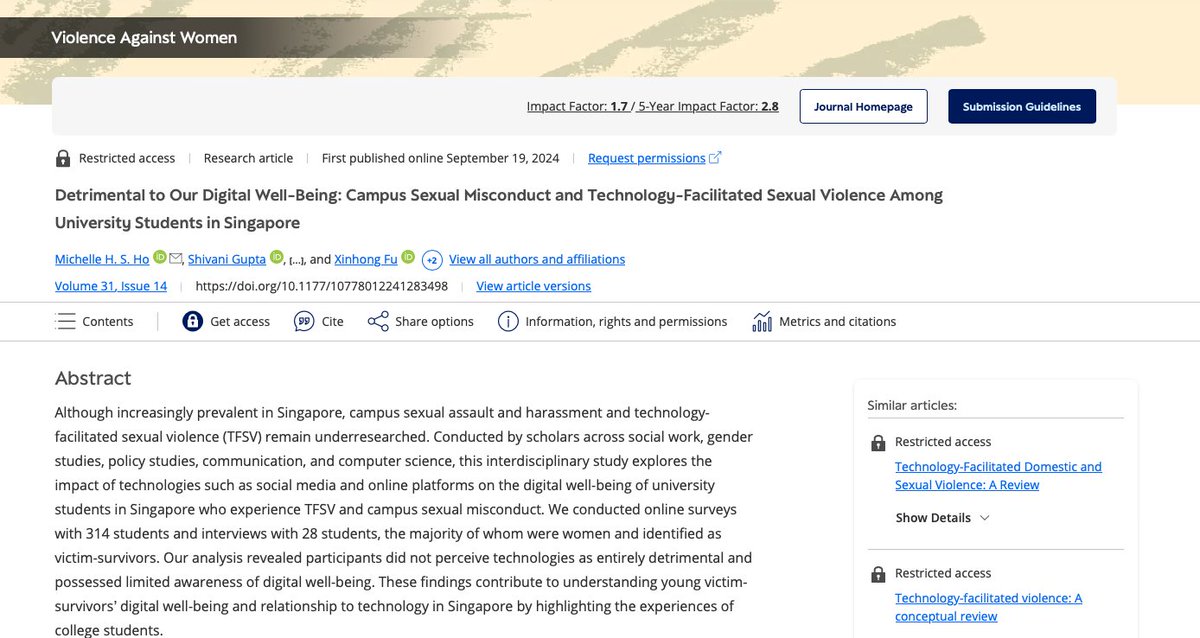Click the ORCID icon beside Michelle H. S. Ho

159,258
